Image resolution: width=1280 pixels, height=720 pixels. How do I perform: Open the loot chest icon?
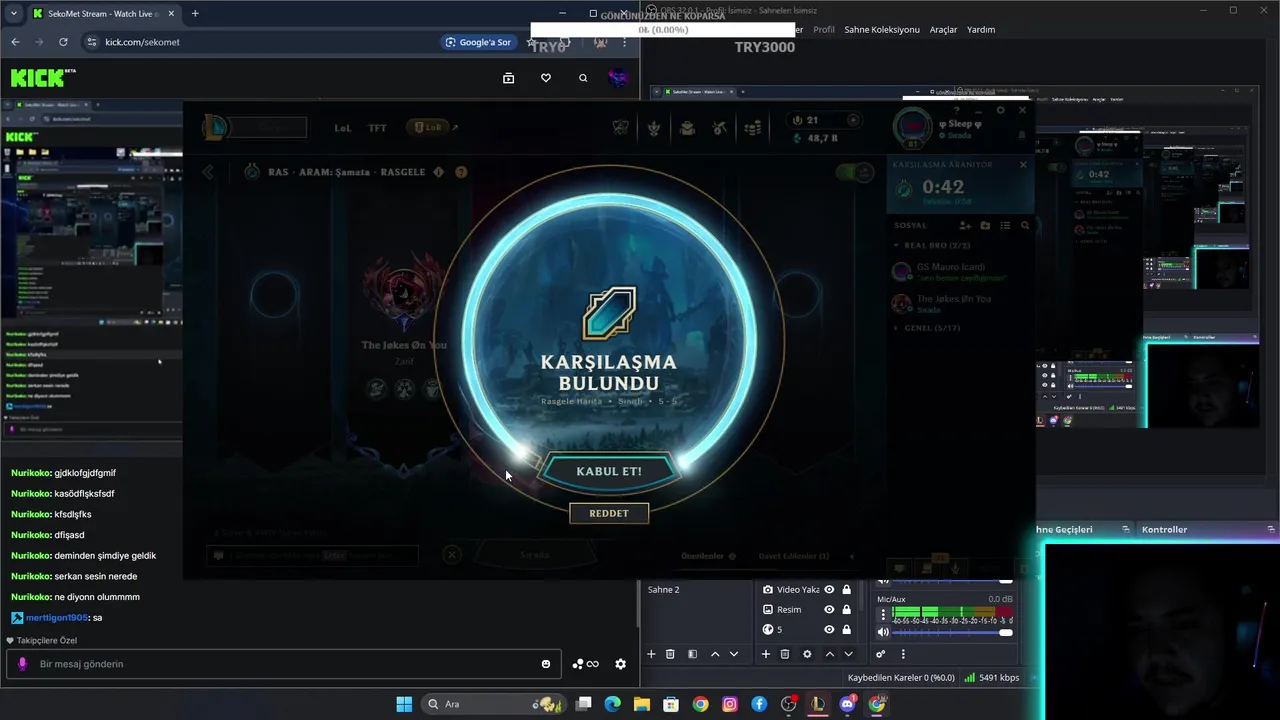point(687,127)
